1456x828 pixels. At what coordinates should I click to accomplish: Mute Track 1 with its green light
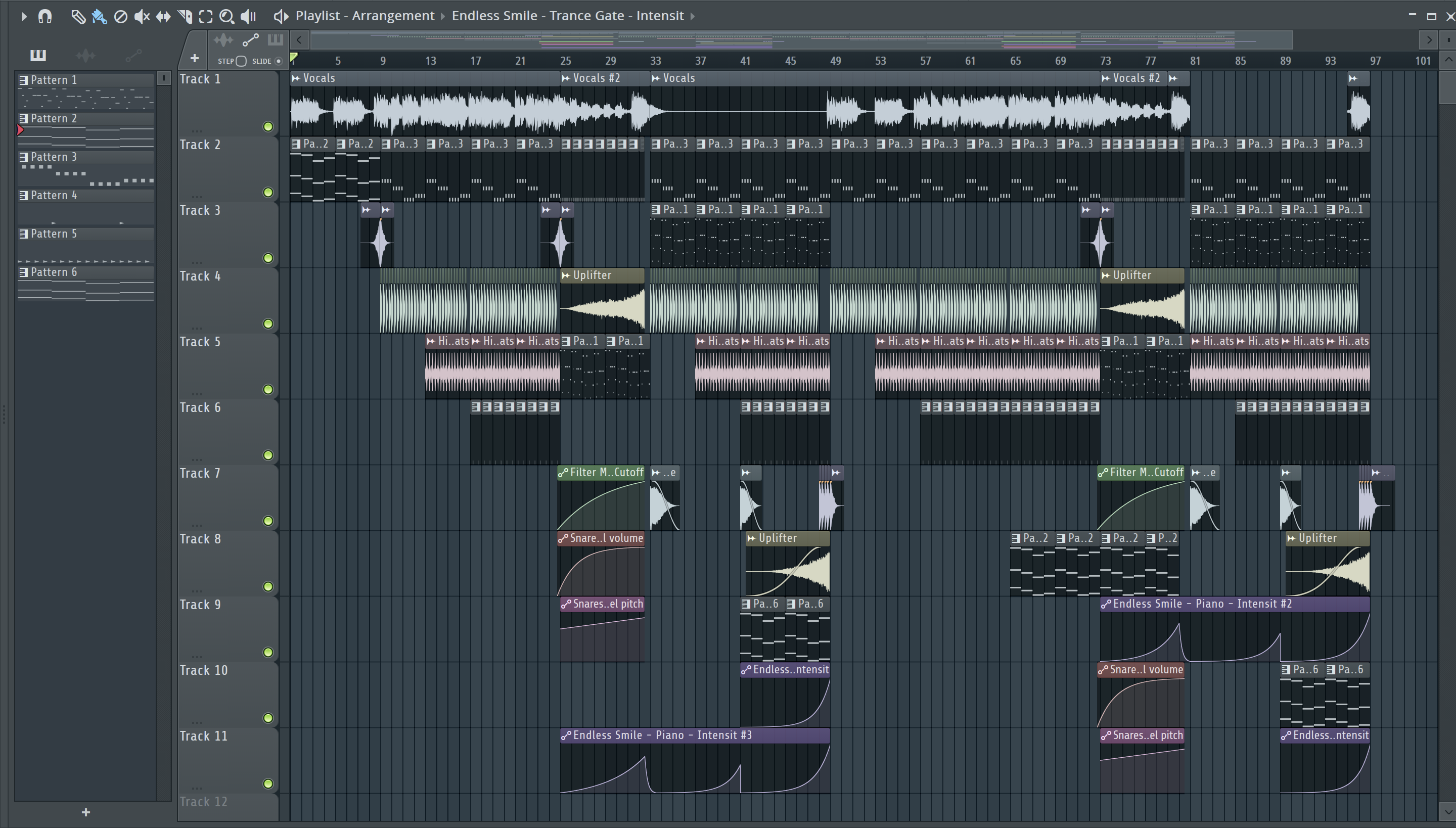268,127
